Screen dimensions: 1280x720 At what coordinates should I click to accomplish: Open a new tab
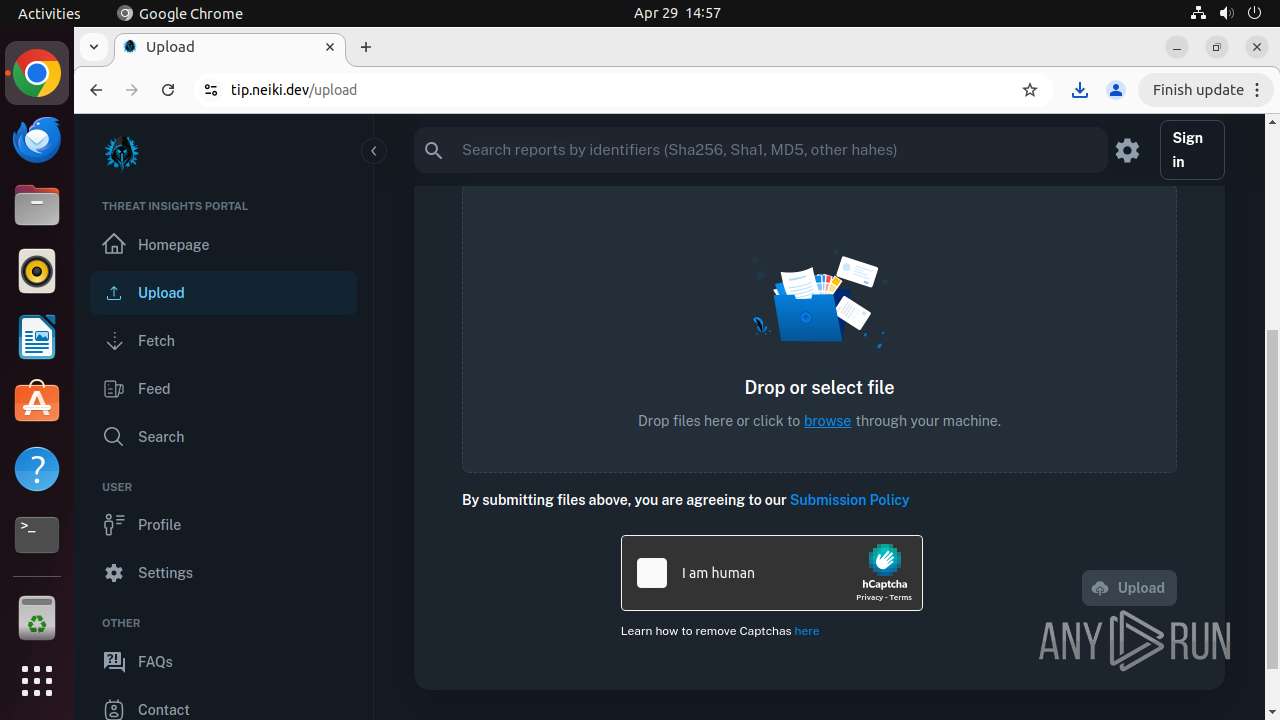tap(366, 47)
